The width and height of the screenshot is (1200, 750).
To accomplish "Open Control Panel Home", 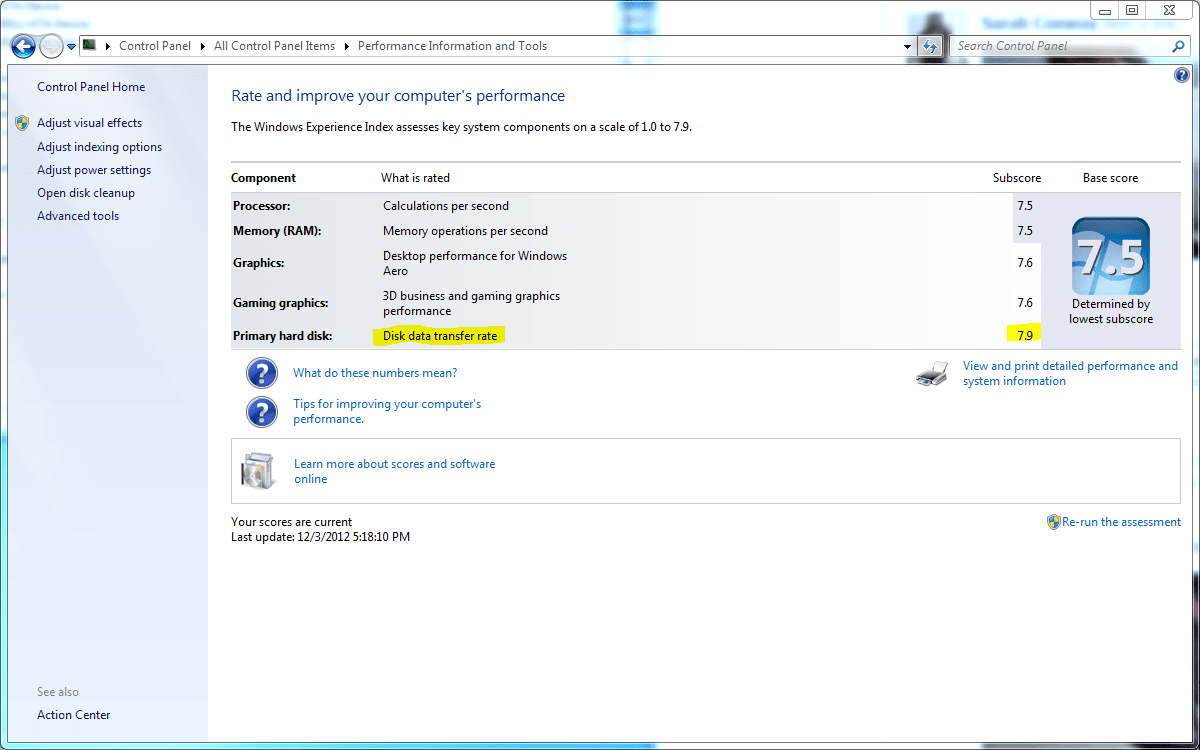I will click(x=91, y=87).
